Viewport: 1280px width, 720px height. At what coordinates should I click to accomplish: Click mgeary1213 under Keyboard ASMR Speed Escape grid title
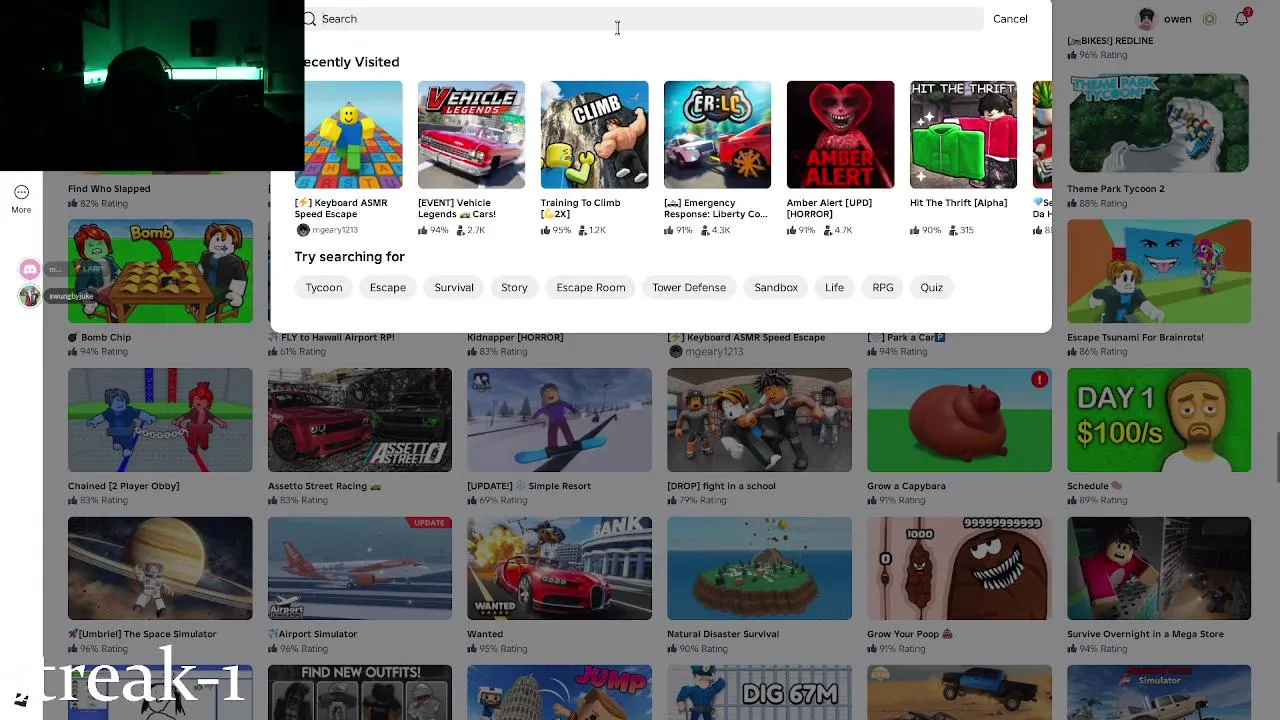click(x=714, y=352)
